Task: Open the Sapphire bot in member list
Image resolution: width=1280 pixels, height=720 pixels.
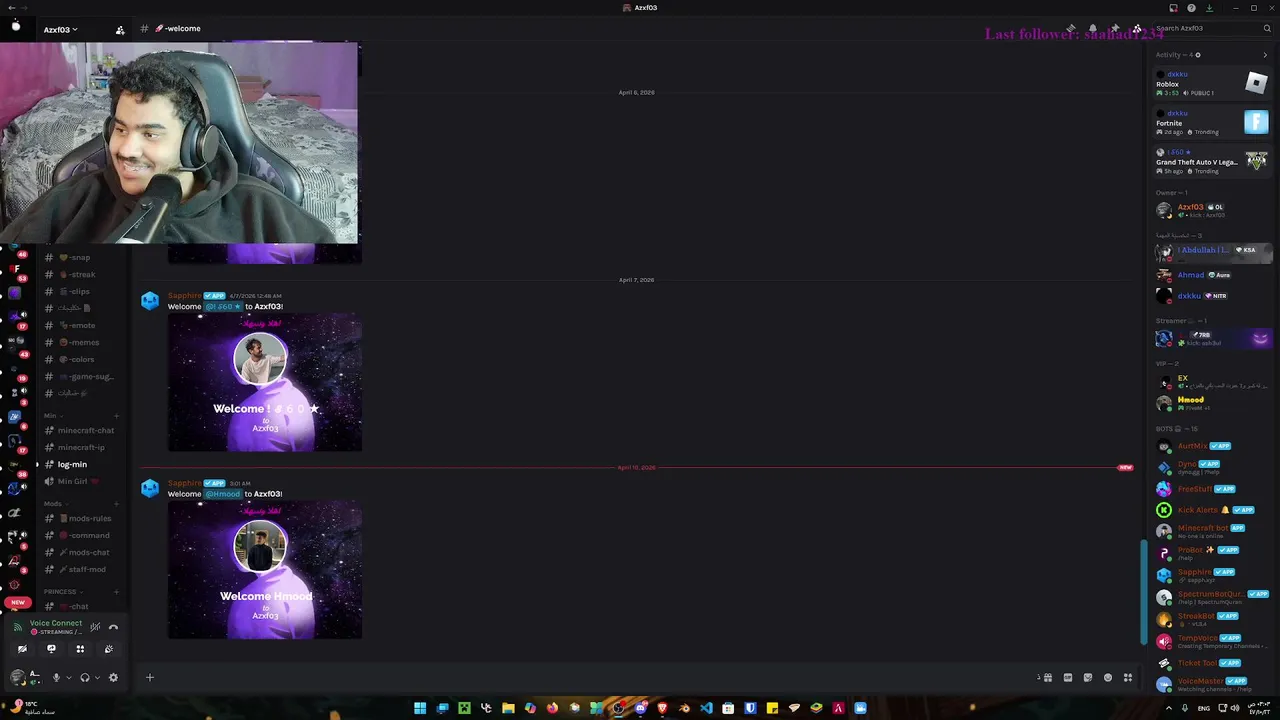Action: click(1212, 575)
